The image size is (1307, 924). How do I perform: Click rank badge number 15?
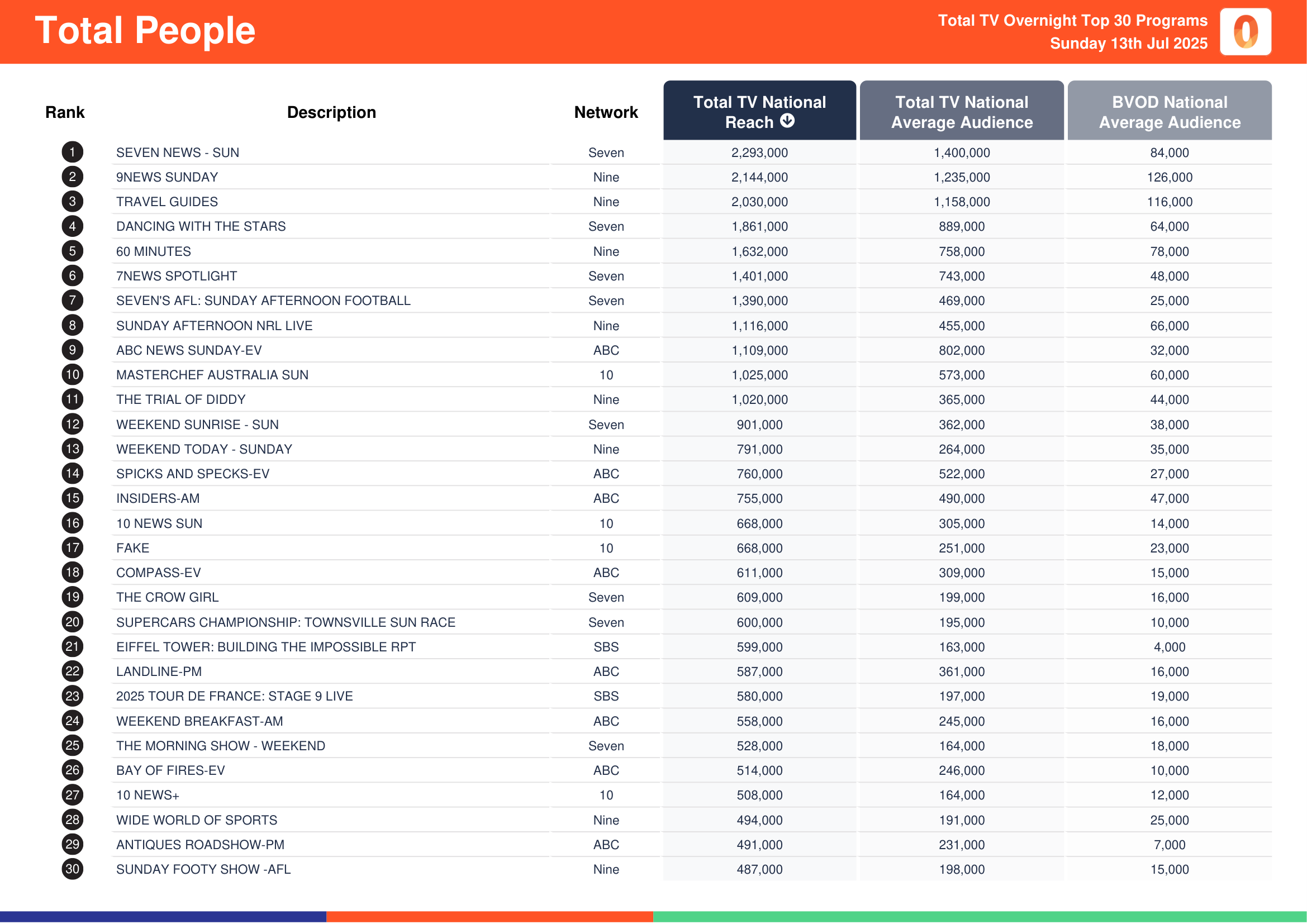72,498
